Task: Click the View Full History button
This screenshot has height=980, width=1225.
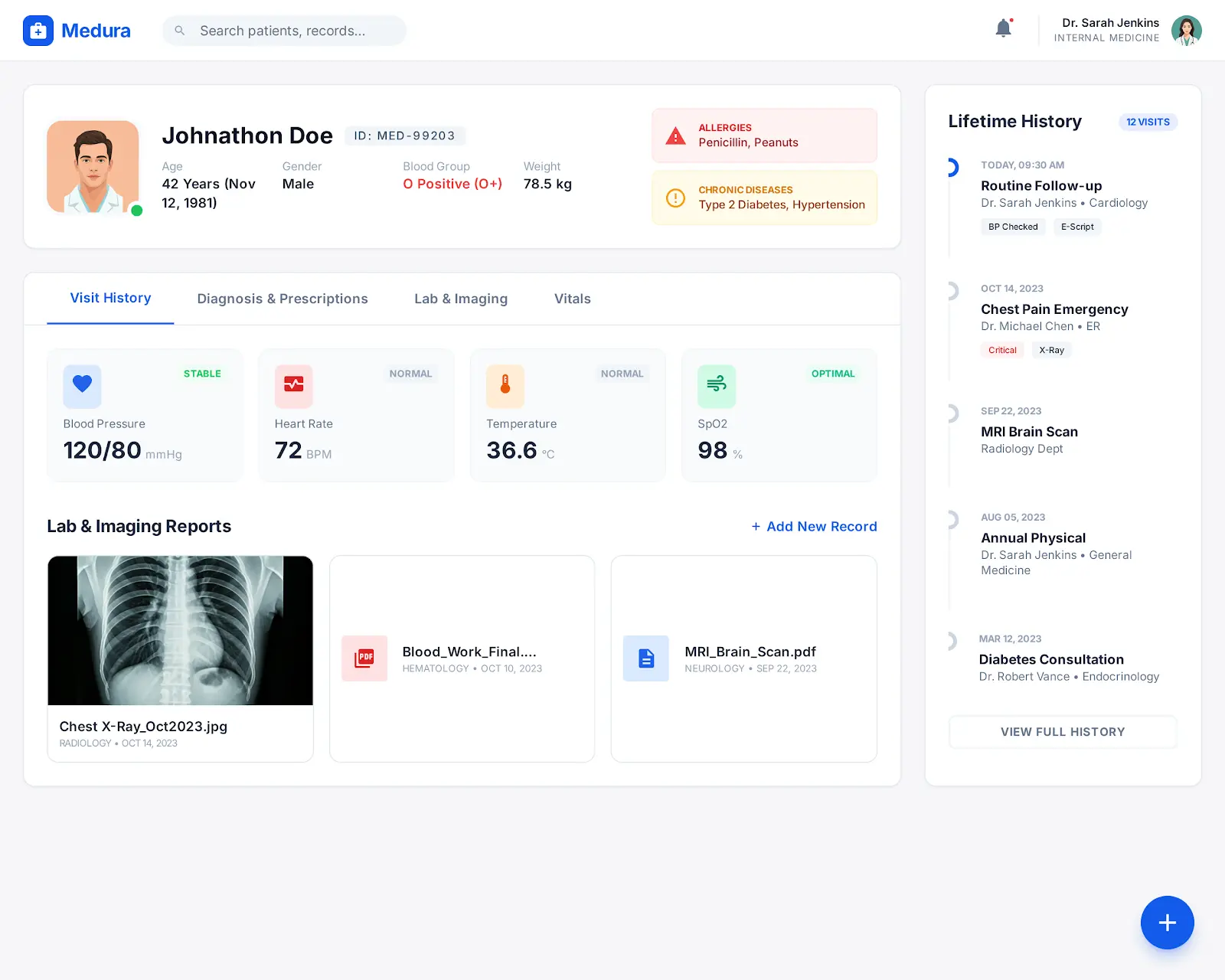Action: click(1062, 732)
